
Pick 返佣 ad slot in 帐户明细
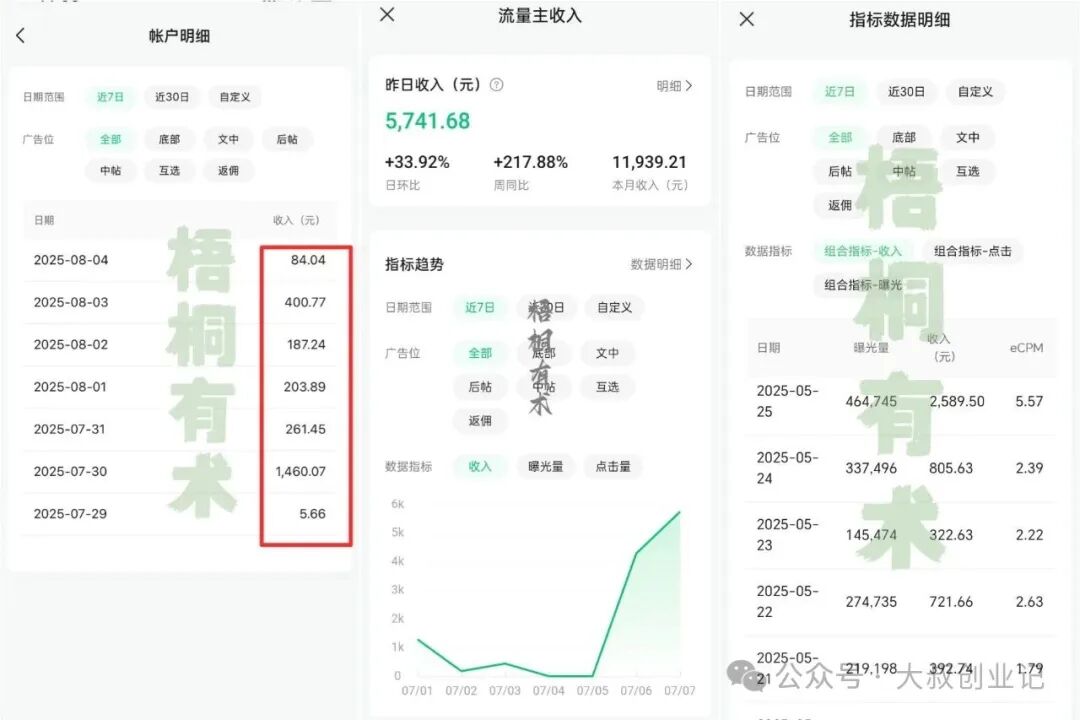coord(228,171)
